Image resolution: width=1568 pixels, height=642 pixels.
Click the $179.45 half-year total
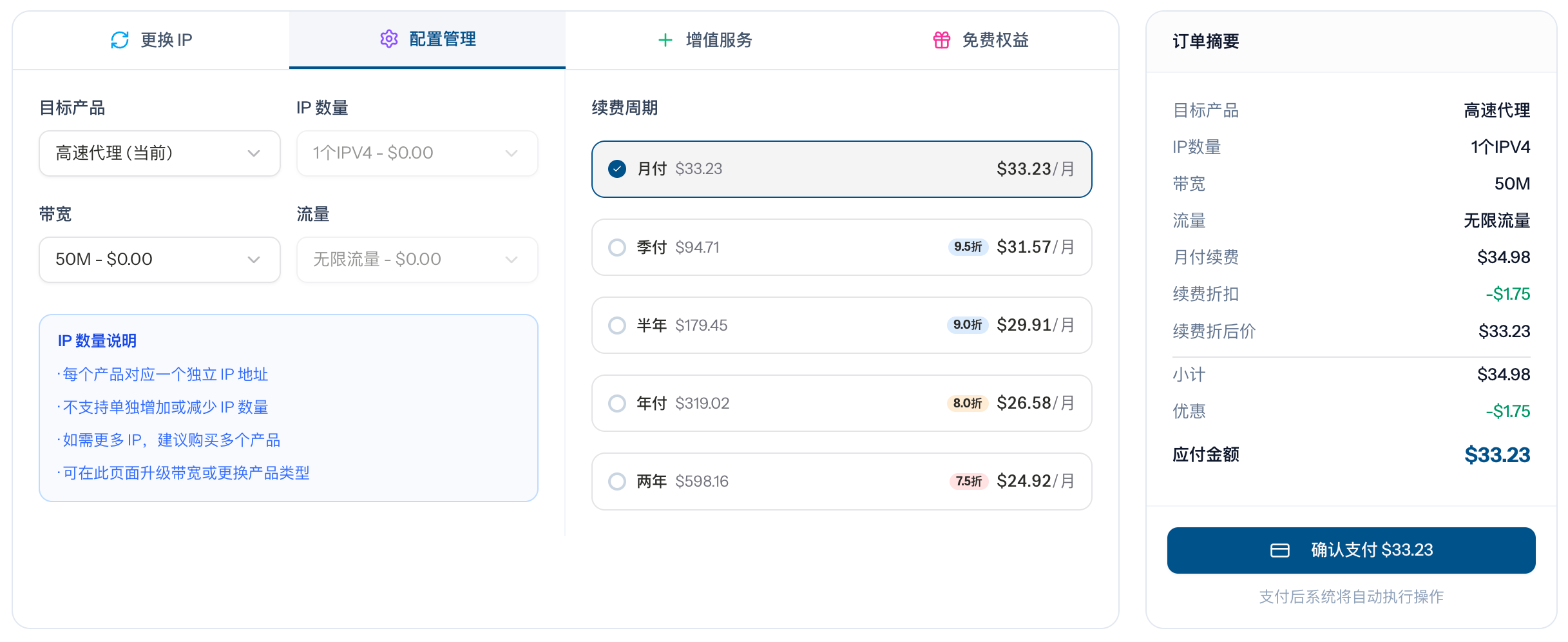[x=701, y=325]
